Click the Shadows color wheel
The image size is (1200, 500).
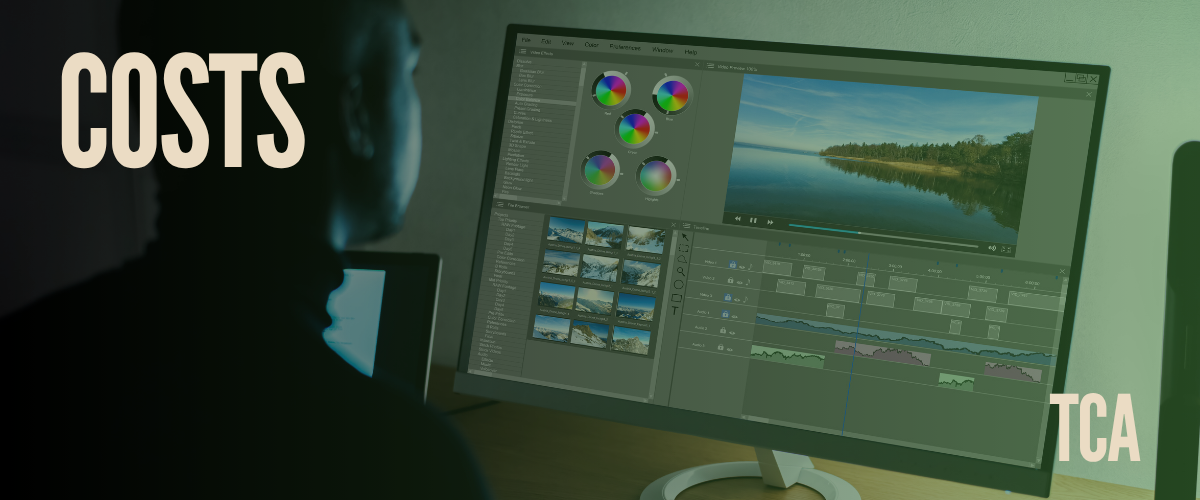(x=601, y=168)
